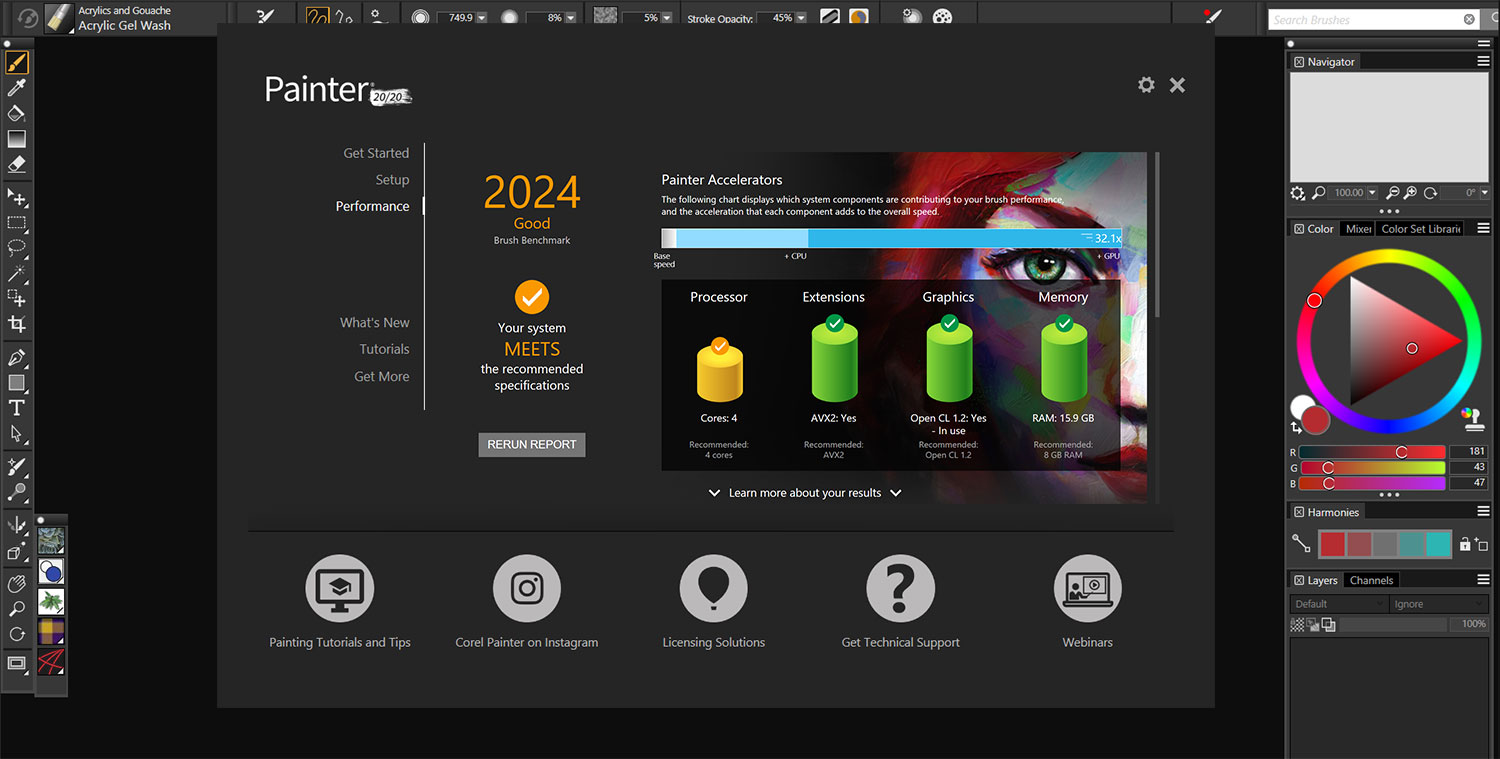Open Get Technical Support
The height and width of the screenshot is (759, 1500).
[x=901, y=589]
